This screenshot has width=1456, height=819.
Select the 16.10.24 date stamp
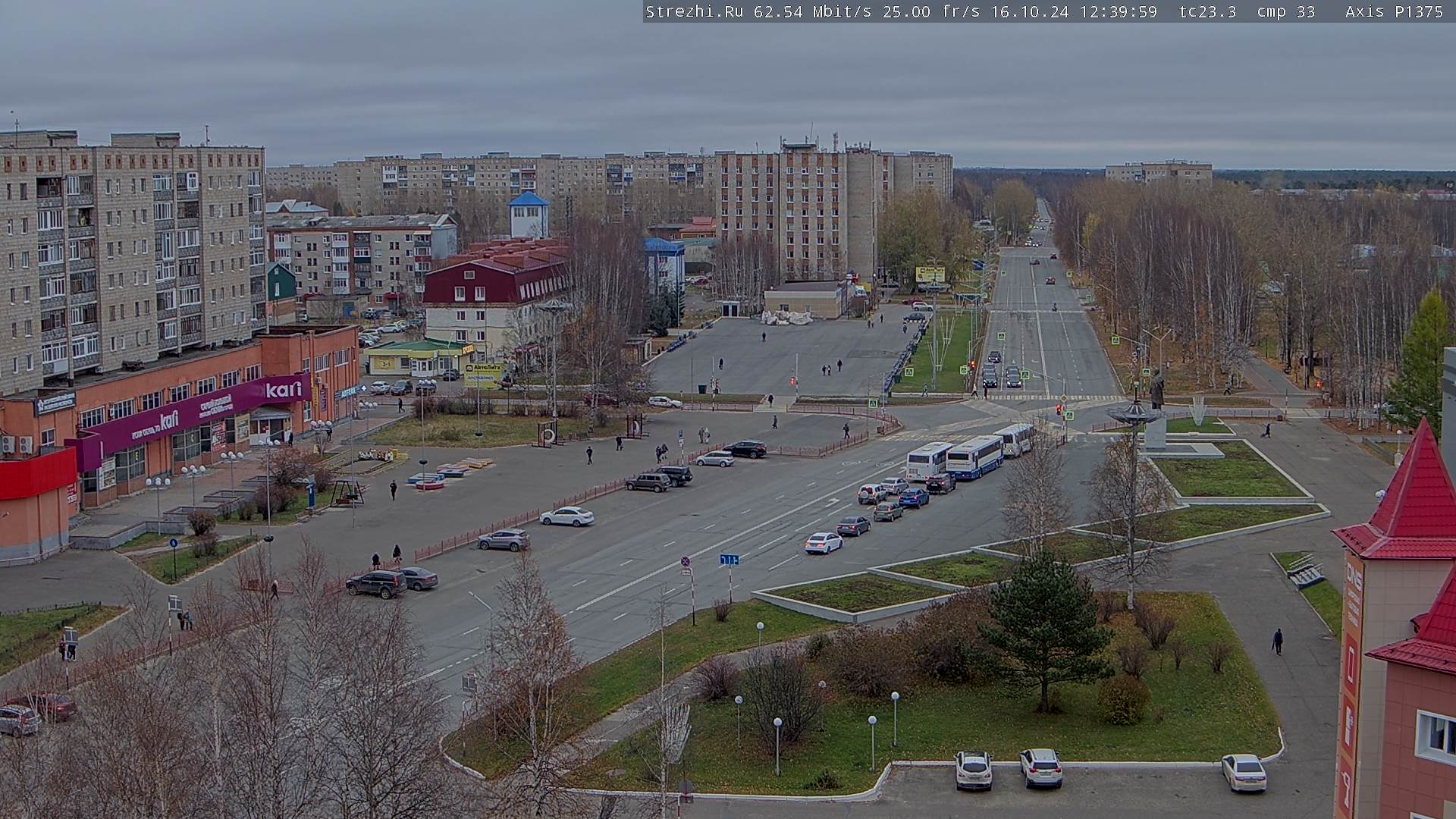[x=1031, y=11]
